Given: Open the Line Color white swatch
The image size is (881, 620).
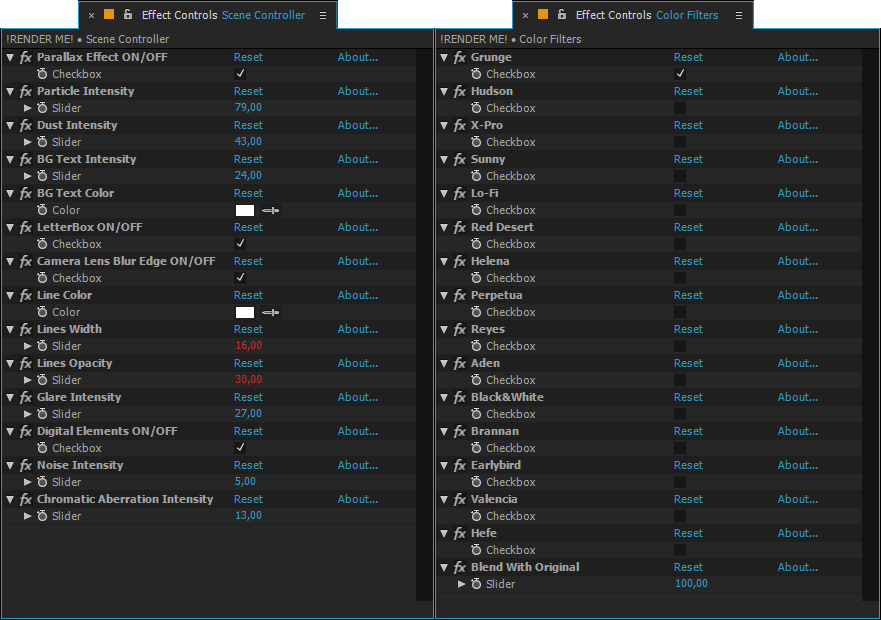Looking at the screenshot, I should (245, 312).
